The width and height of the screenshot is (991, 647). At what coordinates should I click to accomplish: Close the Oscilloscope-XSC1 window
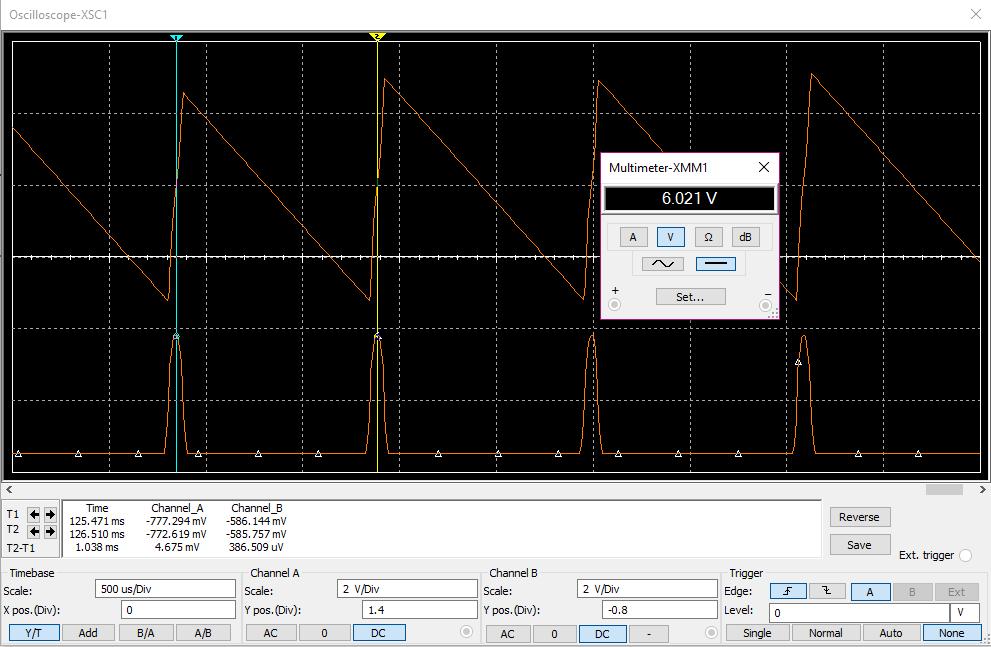pos(976,14)
